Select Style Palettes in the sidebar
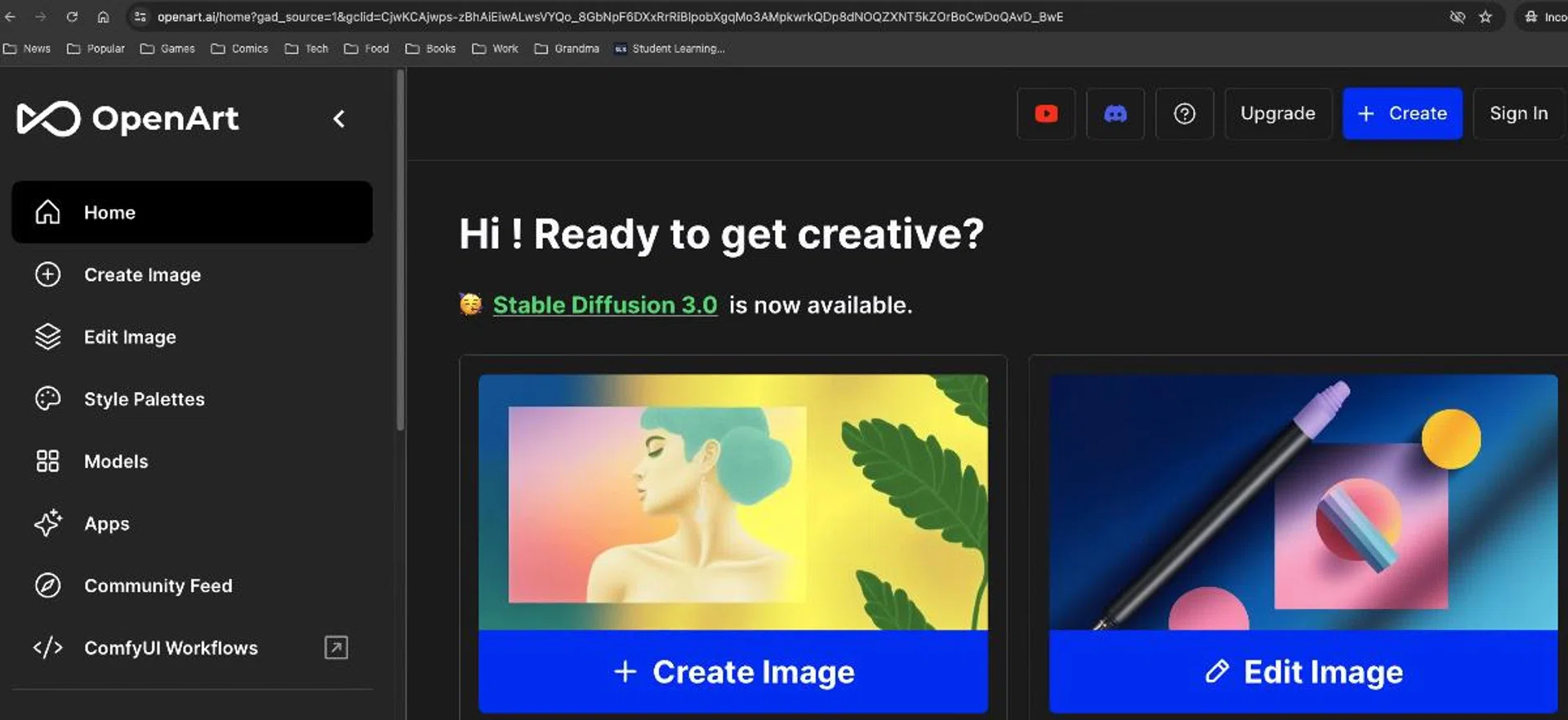This screenshot has width=1568, height=720. 144,399
